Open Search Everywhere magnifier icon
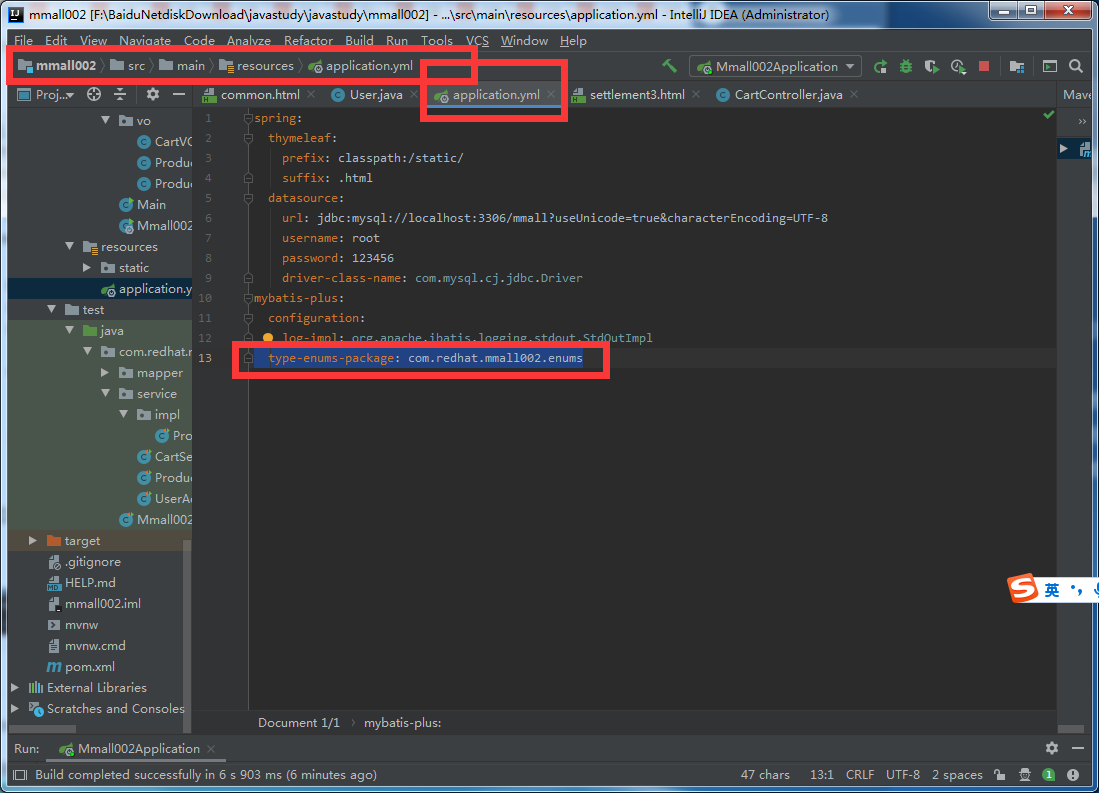The height and width of the screenshot is (793, 1099). point(1076,67)
